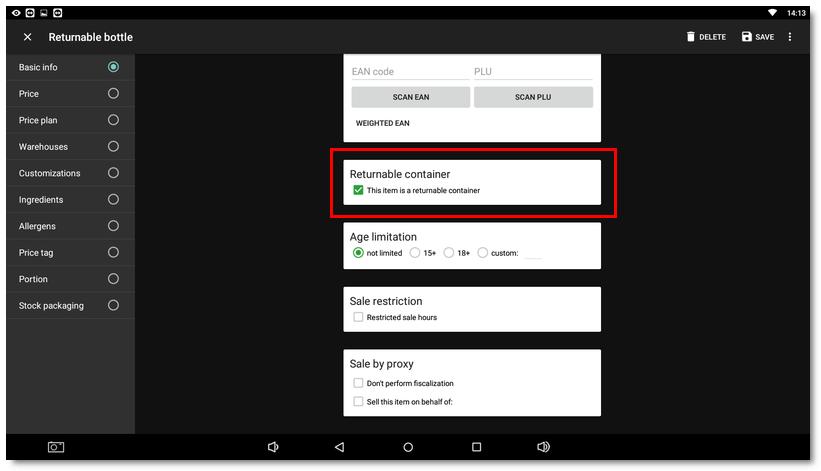821x471 pixels.
Task: Uncheck This item is a returnable container
Action: point(358,190)
